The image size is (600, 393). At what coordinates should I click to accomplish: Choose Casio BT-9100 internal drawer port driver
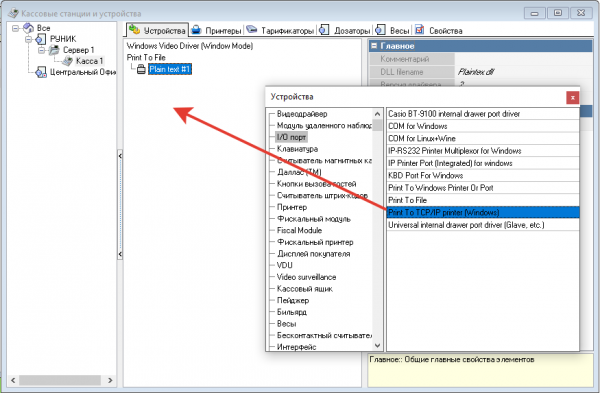483,114
